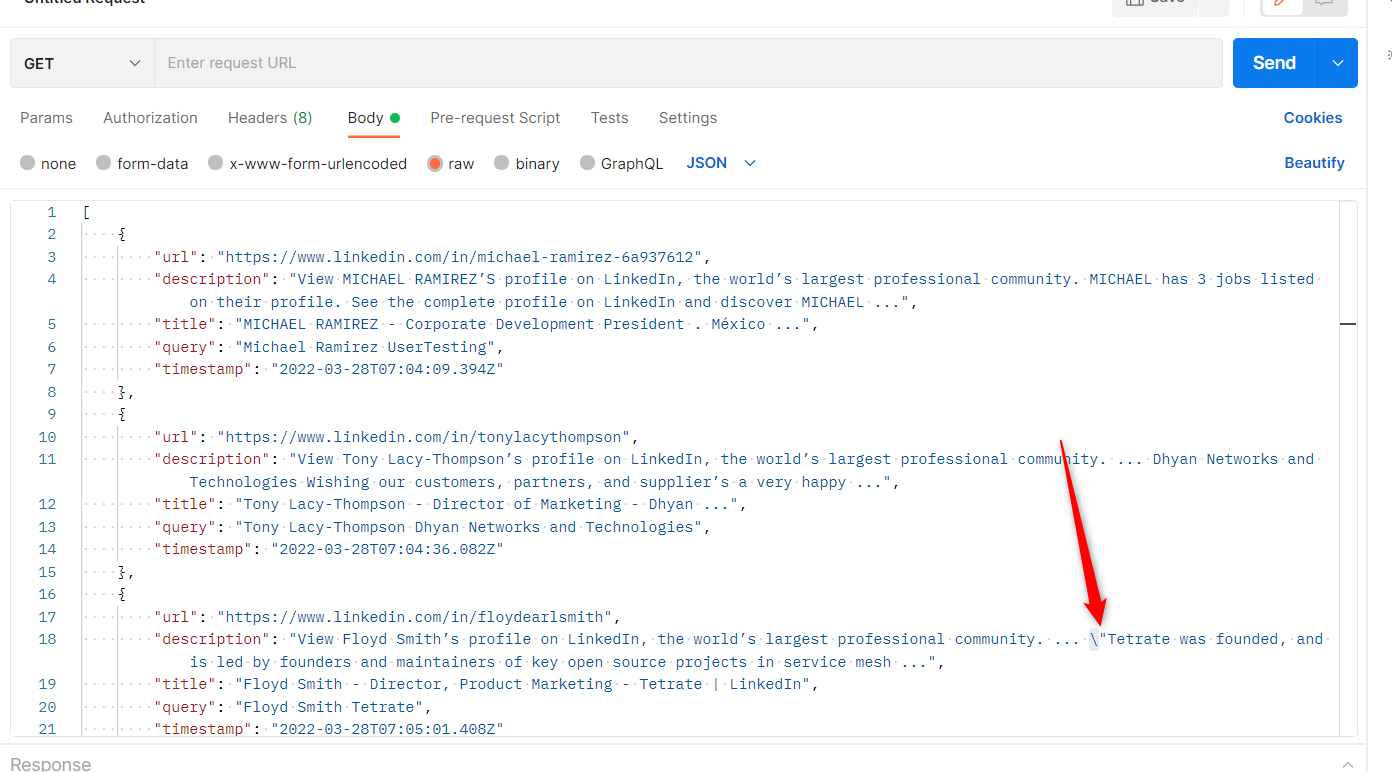Click the description line about Tony Lacy-Thompson's profile
Image resolution: width=1392 pixels, height=772 pixels.
pos(735,470)
